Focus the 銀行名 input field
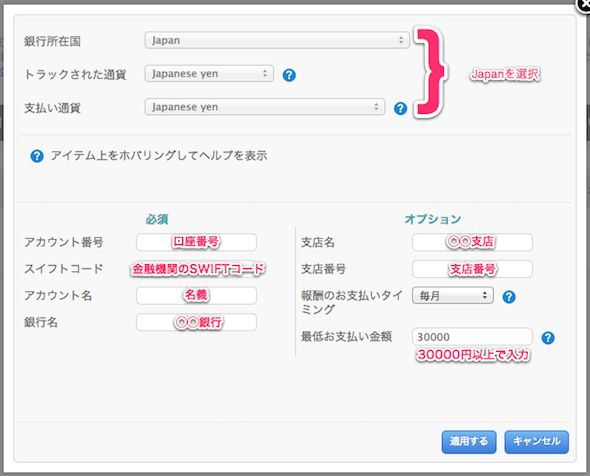This screenshot has height=476, width=590. pyautogui.click(x=196, y=322)
